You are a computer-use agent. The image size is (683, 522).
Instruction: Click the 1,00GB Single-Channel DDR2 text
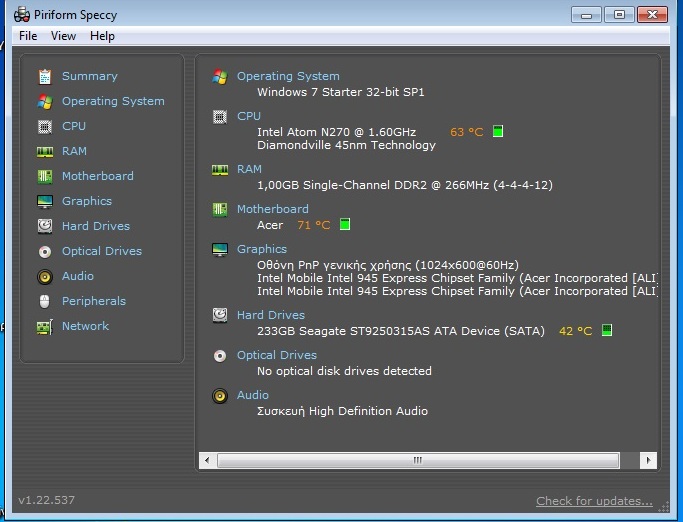[x=405, y=185]
